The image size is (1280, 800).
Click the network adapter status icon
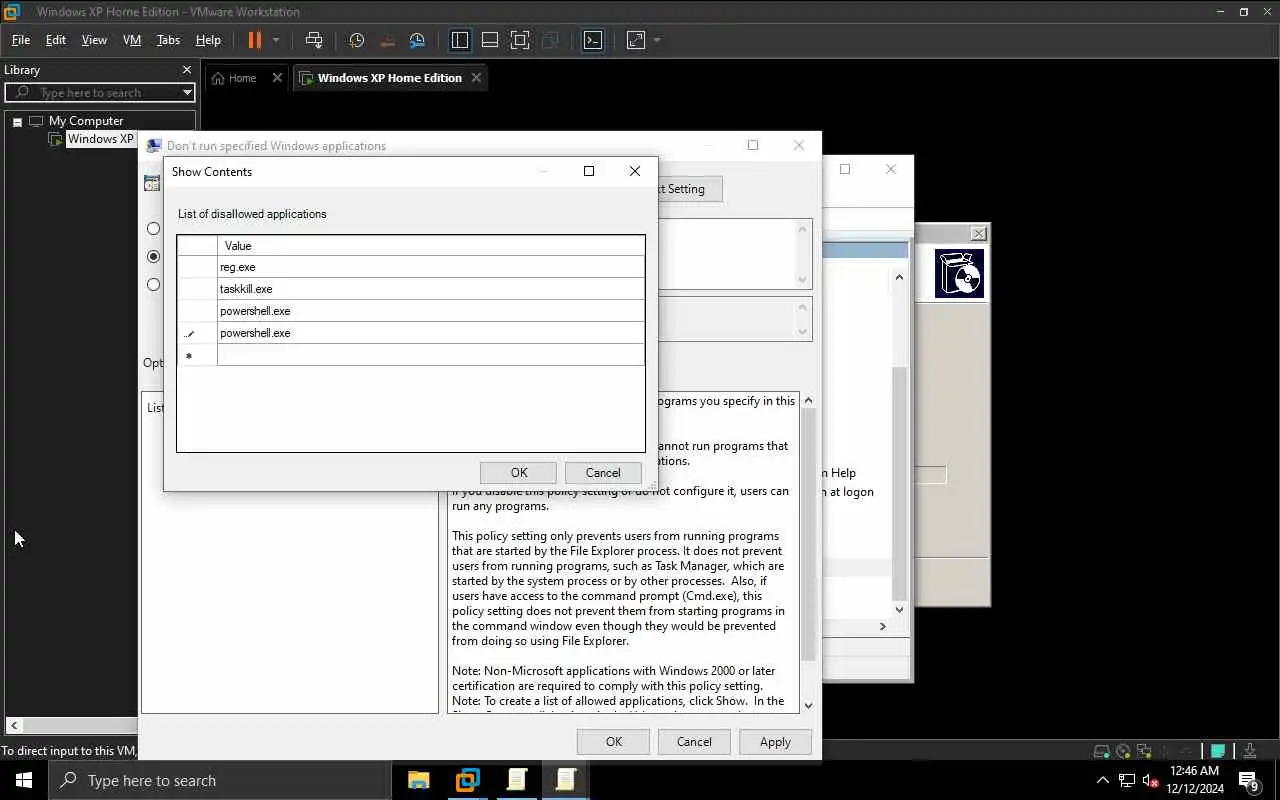pos(1145,751)
